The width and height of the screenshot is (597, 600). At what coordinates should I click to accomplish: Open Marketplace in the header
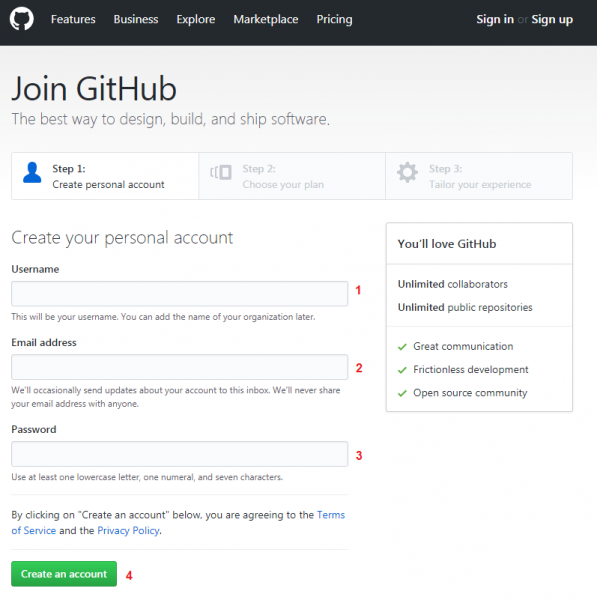[266, 19]
